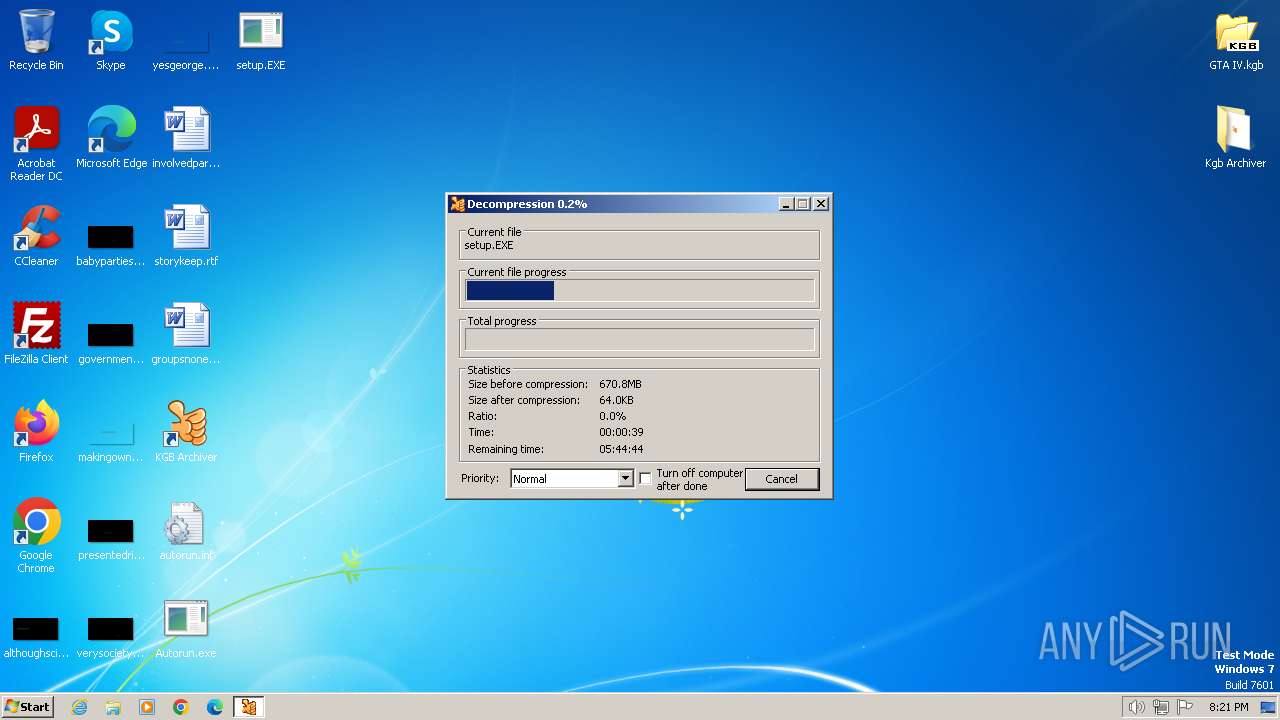Enable Turn off computer after done
The height and width of the screenshot is (720, 1280).
point(645,479)
